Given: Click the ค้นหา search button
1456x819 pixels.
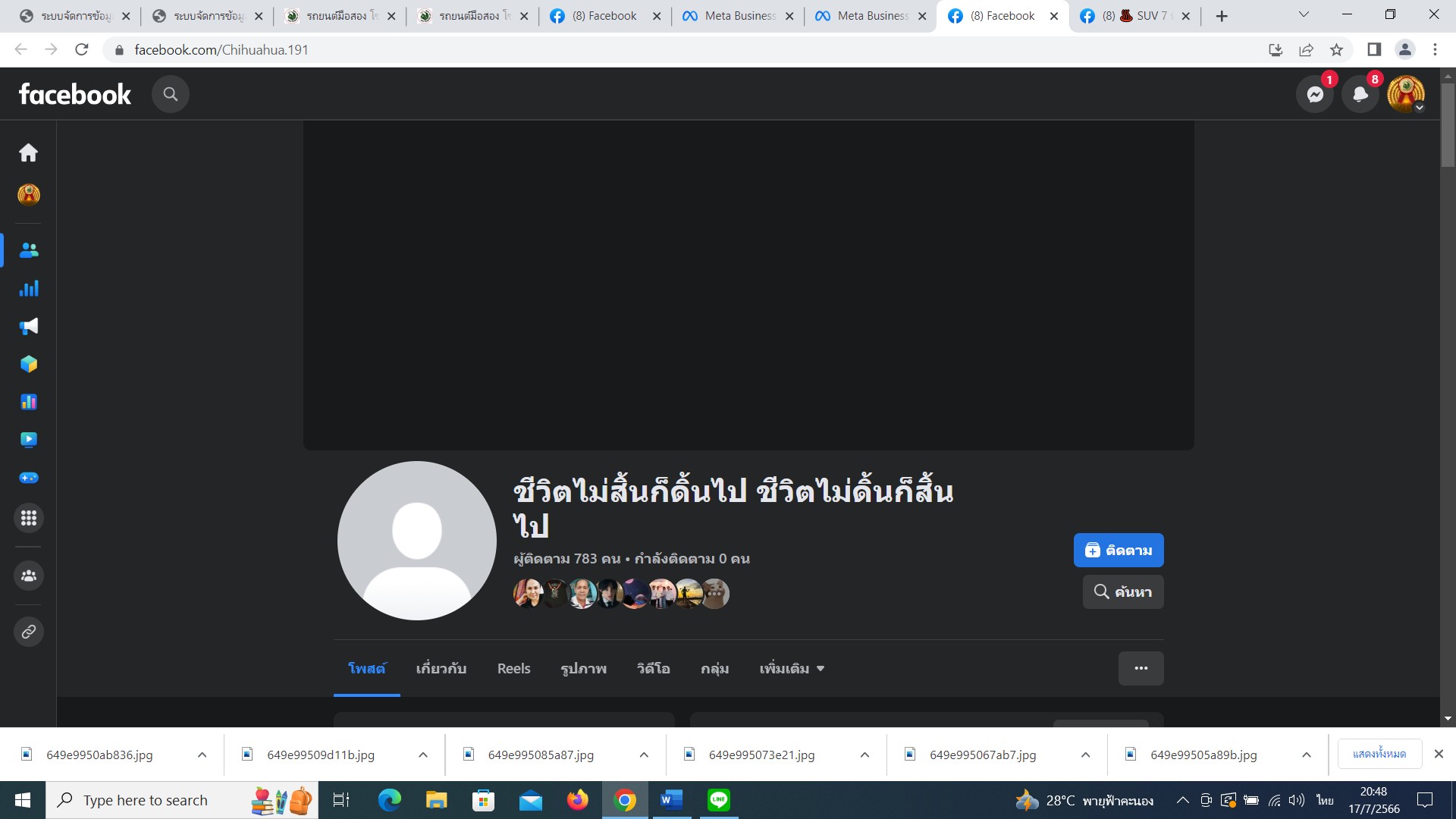Looking at the screenshot, I should [x=1123, y=592].
